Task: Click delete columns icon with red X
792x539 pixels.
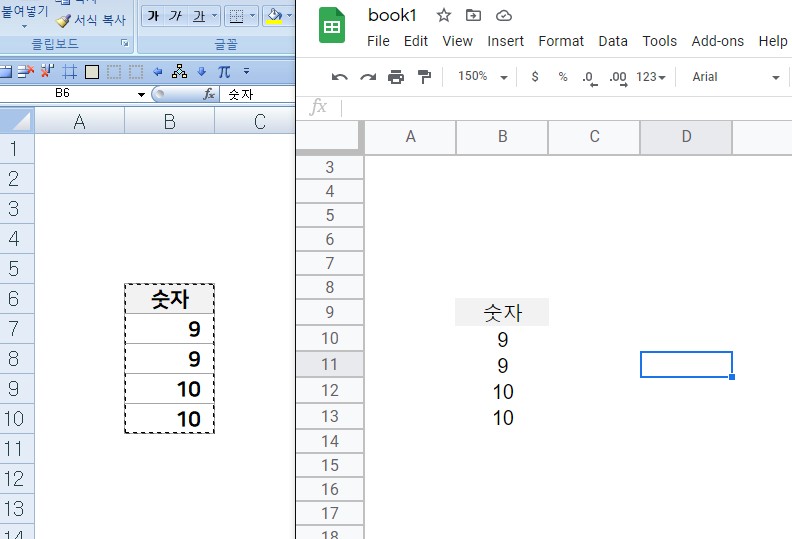Action: pos(47,72)
